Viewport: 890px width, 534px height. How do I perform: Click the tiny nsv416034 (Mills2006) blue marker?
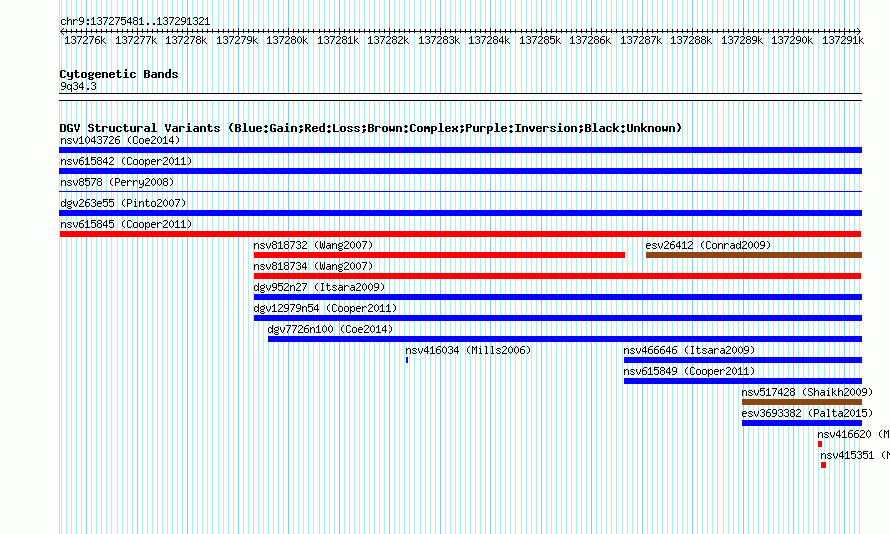(x=407, y=360)
